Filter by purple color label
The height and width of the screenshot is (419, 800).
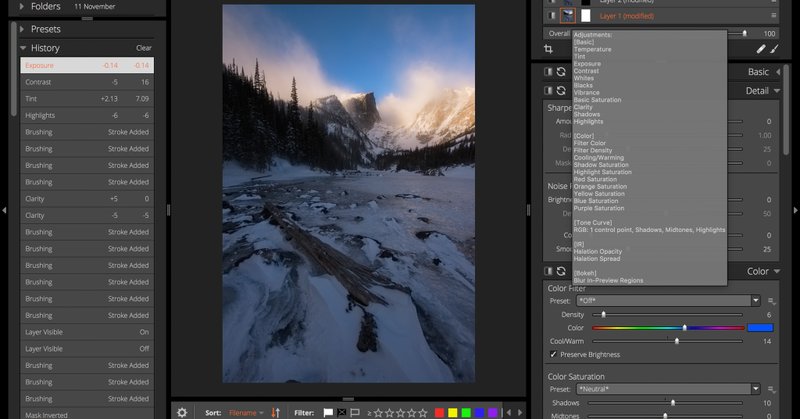point(492,412)
